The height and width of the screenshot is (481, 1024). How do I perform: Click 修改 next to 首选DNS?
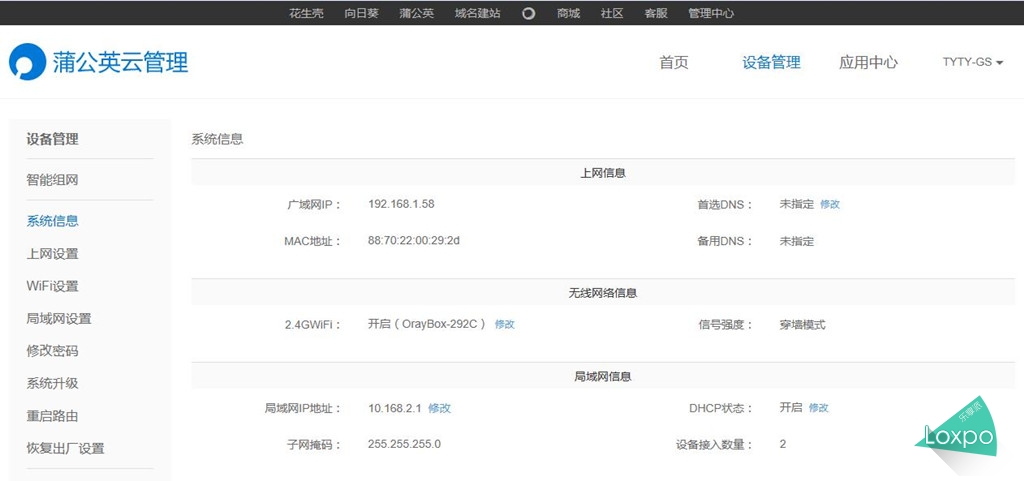pyautogui.click(x=830, y=204)
